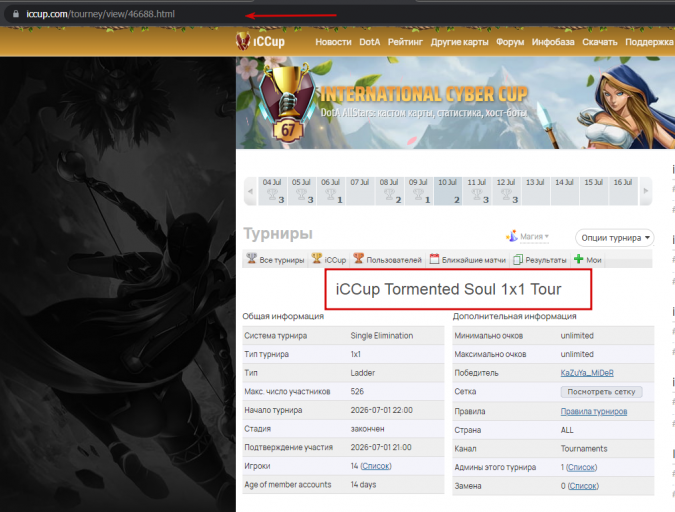
Task: Click the Ladder type value
Action: pos(362,373)
